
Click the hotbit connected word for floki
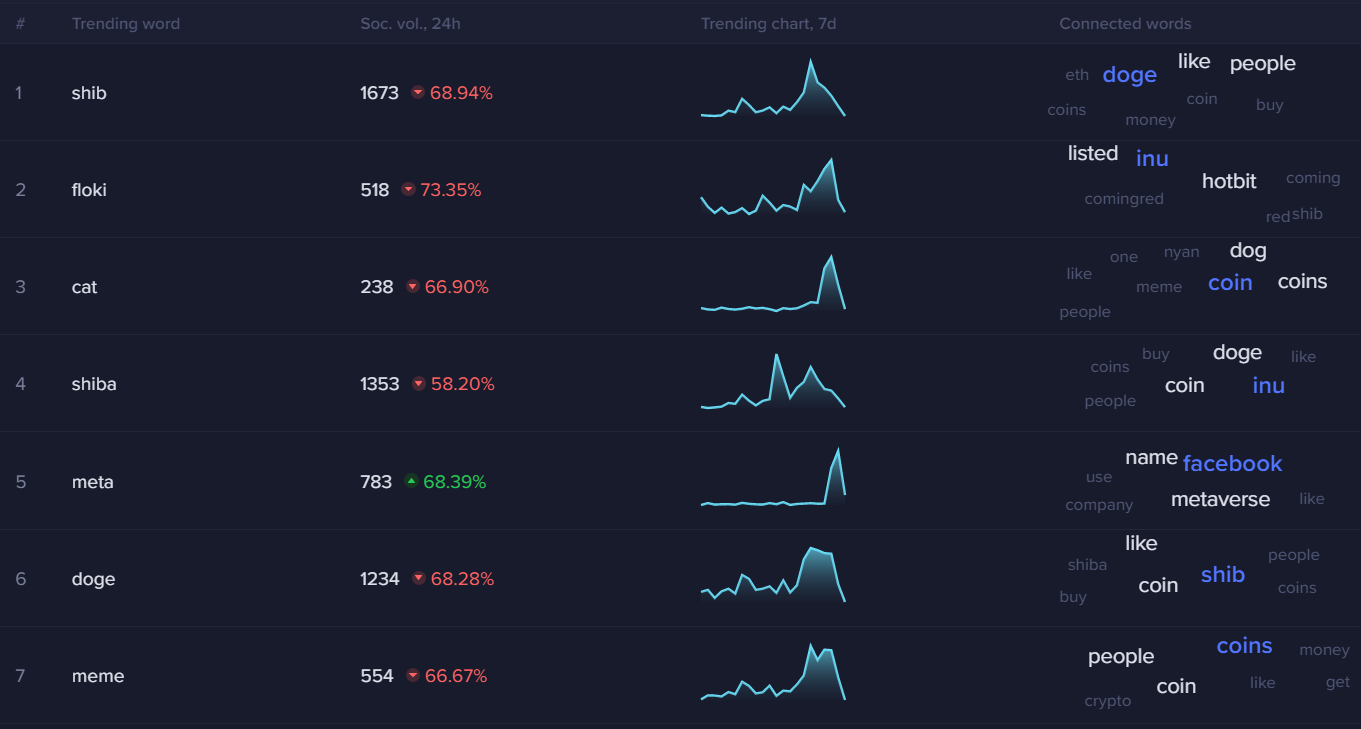(1229, 181)
